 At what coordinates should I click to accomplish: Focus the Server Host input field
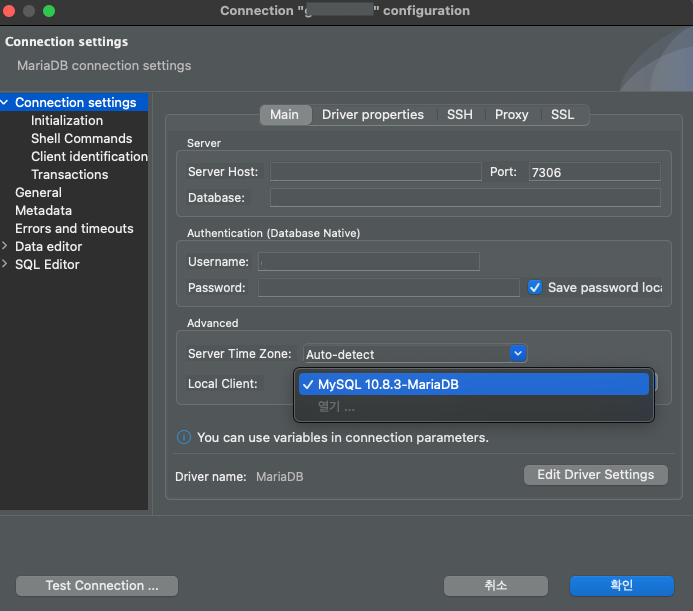(x=376, y=172)
